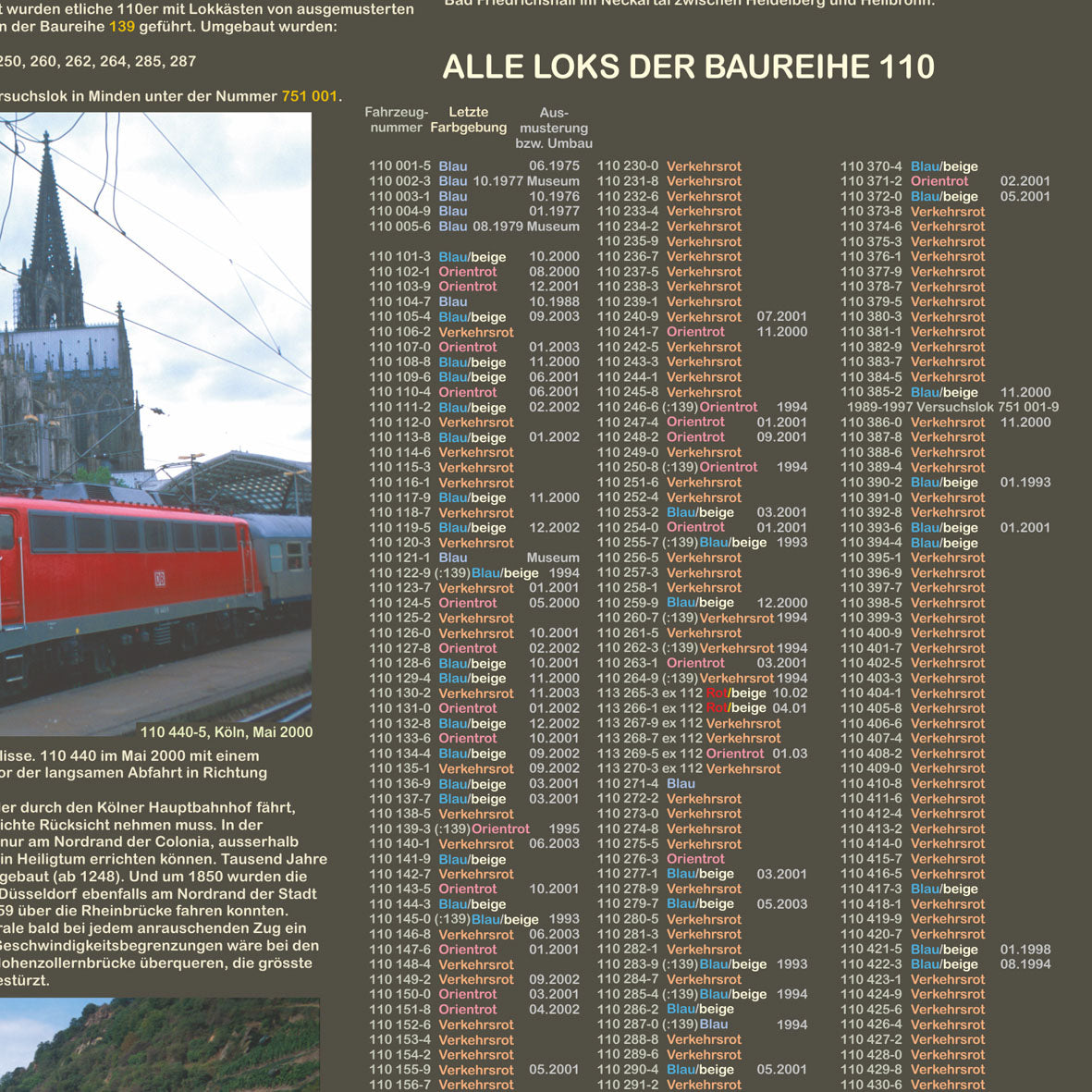This screenshot has width=1092, height=1092.
Task: Click the Versuchslok 751 001-9 table row
Action: [x=952, y=407]
